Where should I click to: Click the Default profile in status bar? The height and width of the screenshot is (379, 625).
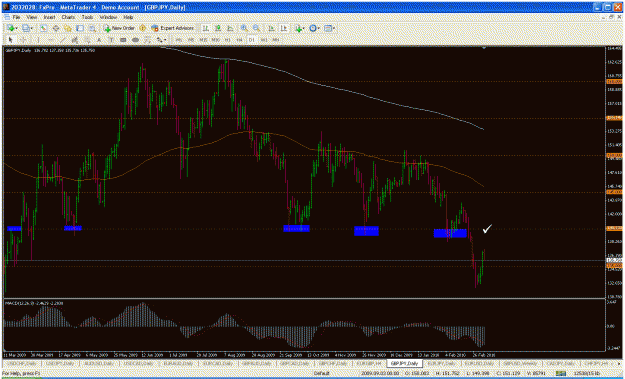point(321,374)
